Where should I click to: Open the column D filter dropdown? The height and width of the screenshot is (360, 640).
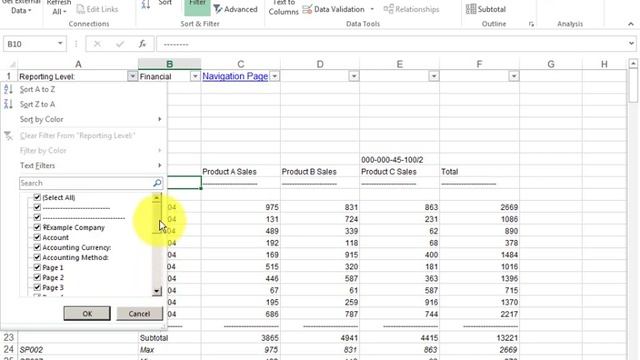(354, 76)
